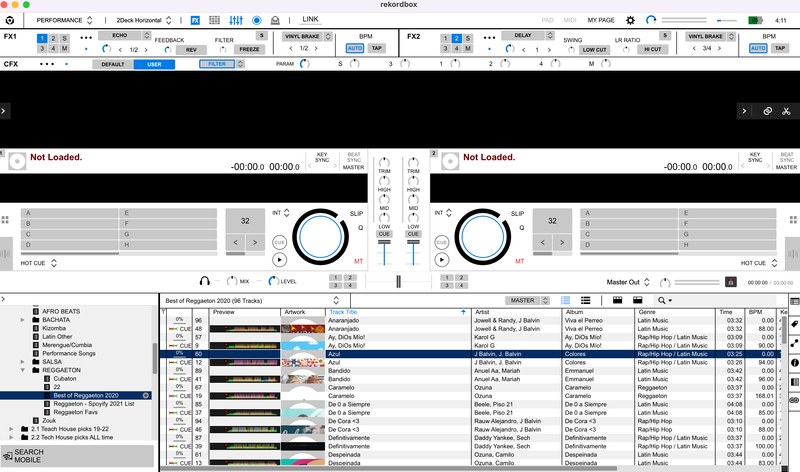Open MY PAGE
The width and height of the screenshot is (800, 472).
pyautogui.click(x=601, y=19)
